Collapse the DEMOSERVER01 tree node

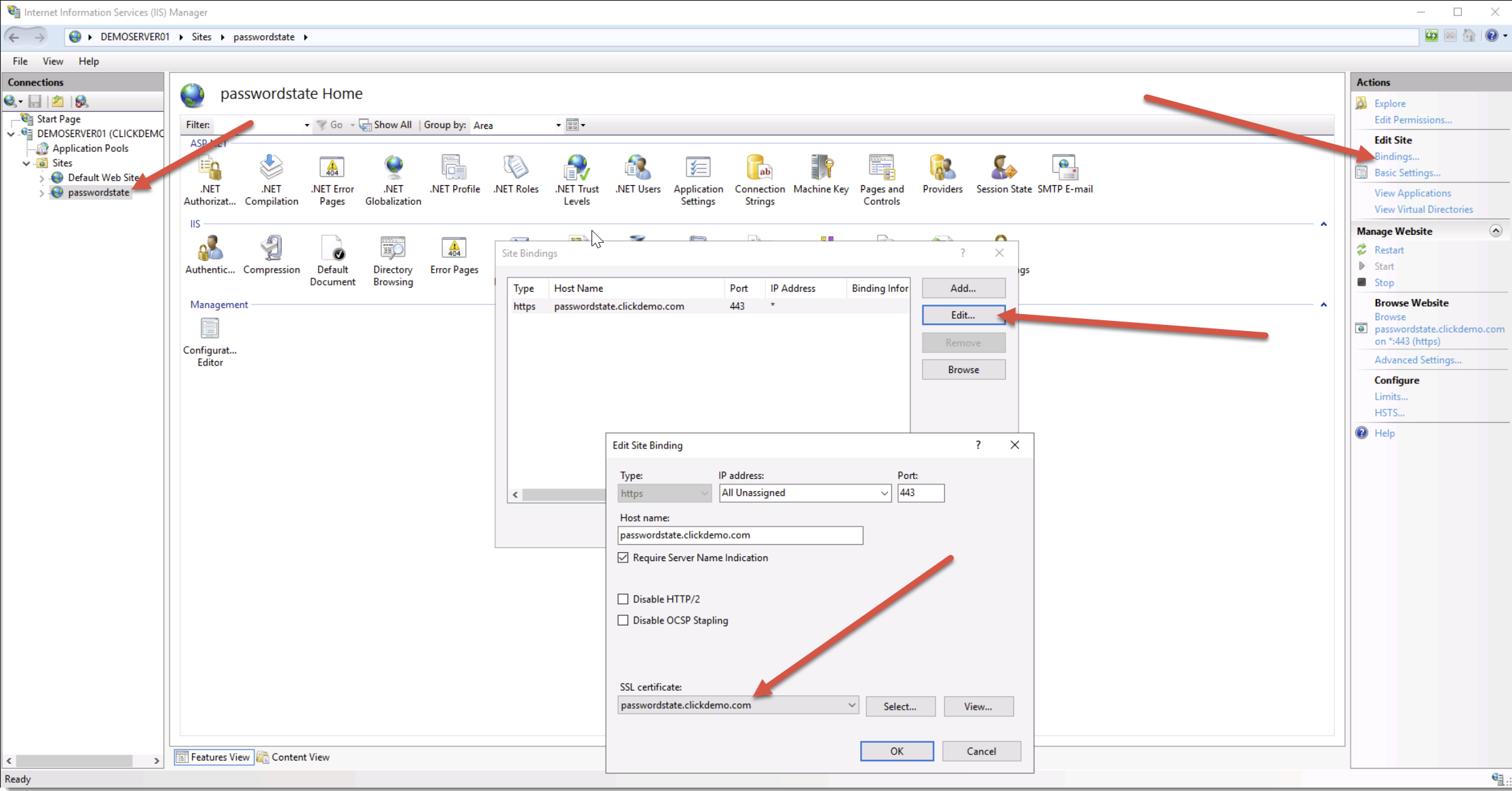coord(11,134)
